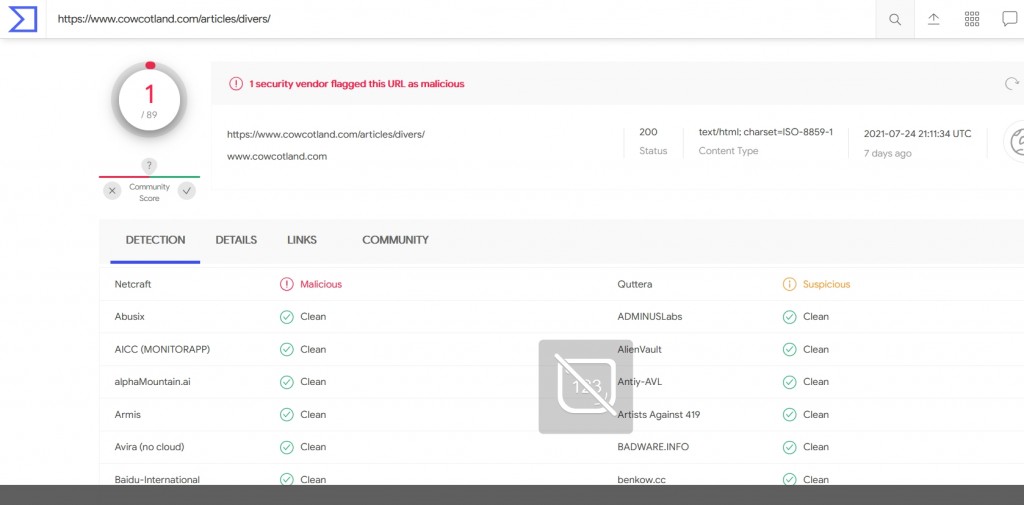Click the community score question mark
This screenshot has height=505, width=1024.
point(150,165)
